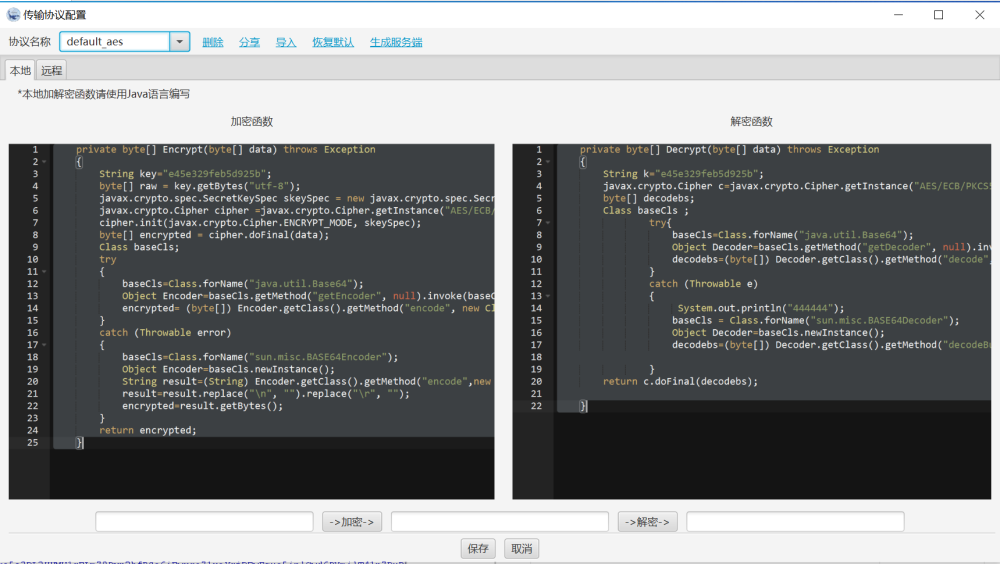Collapse the catch block at line 13 in decrypt editor

click(x=547, y=296)
